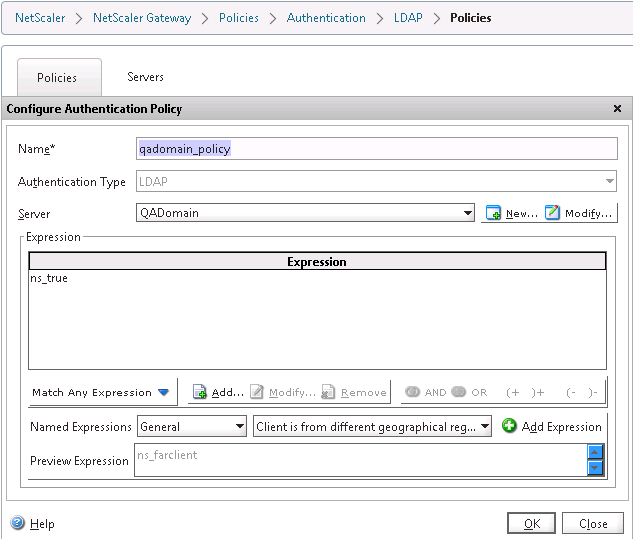Click the Modify server icon button
This screenshot has width=633, height=539.
(553, 213)
